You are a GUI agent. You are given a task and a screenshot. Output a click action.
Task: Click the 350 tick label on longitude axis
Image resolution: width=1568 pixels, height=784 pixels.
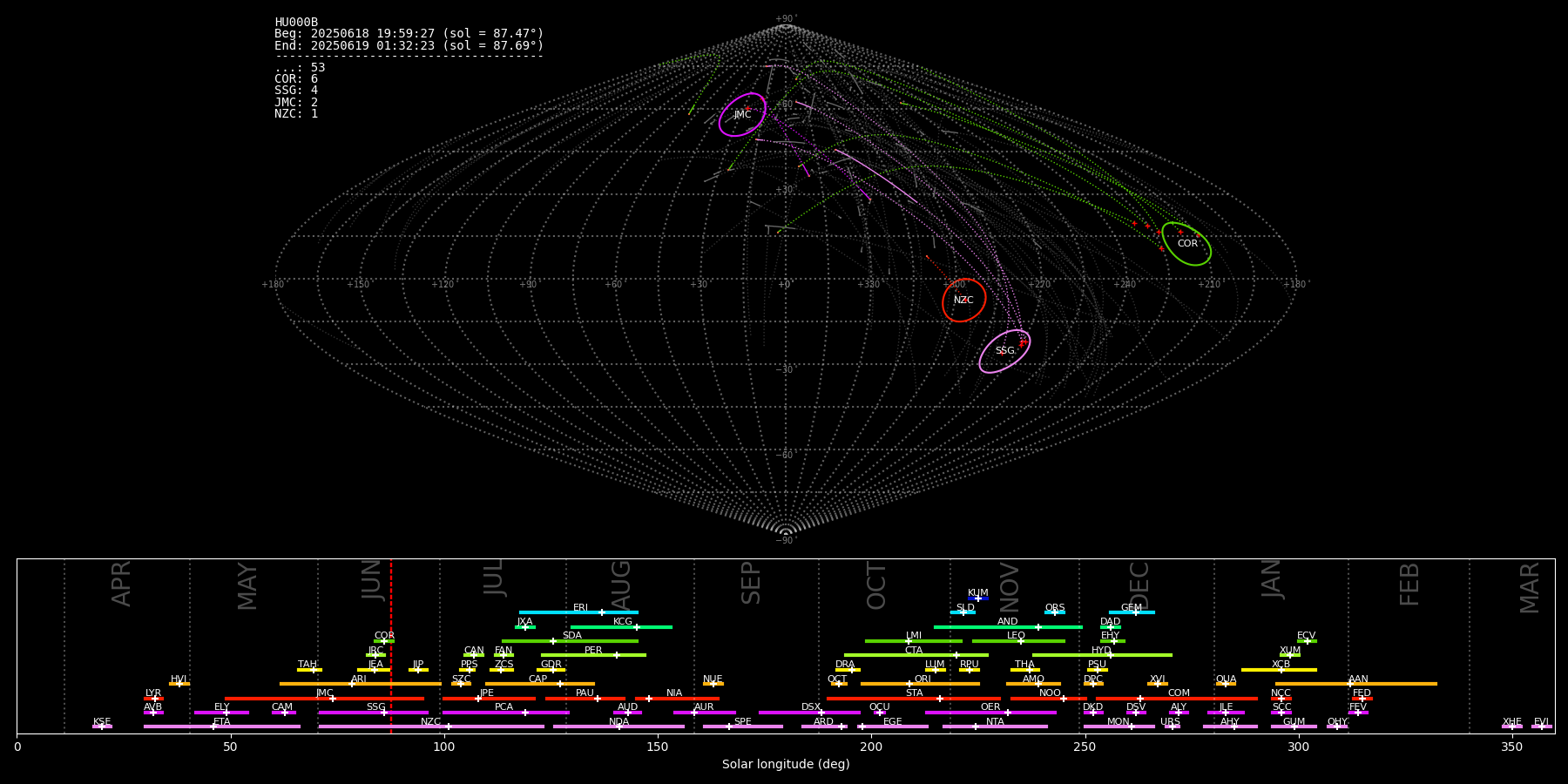point(1512,747)
